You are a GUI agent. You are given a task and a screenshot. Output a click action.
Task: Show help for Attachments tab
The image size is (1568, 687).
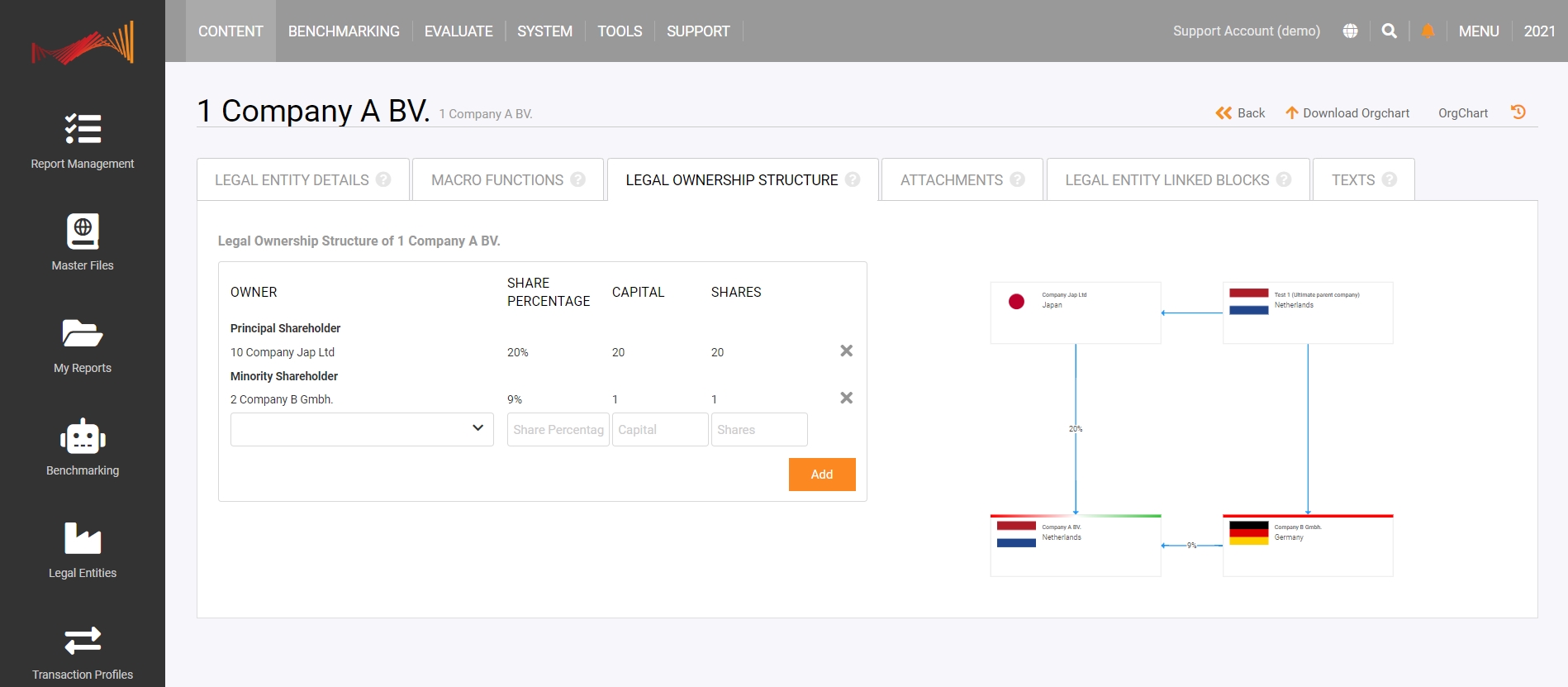click(x=1017, y=179)
